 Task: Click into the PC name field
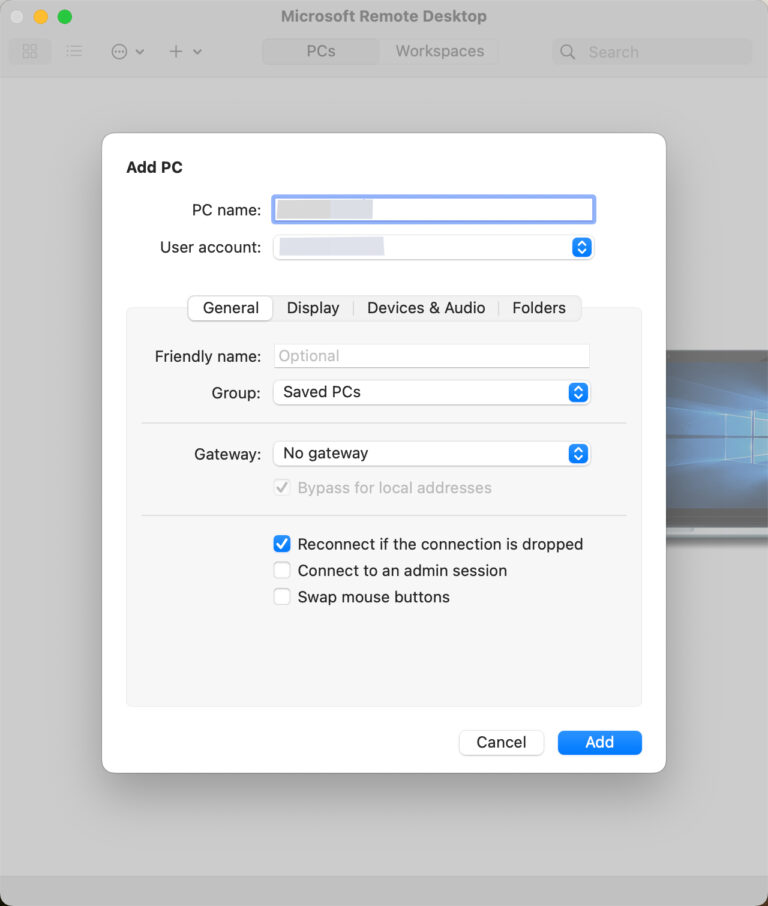[x=433, y=209]
